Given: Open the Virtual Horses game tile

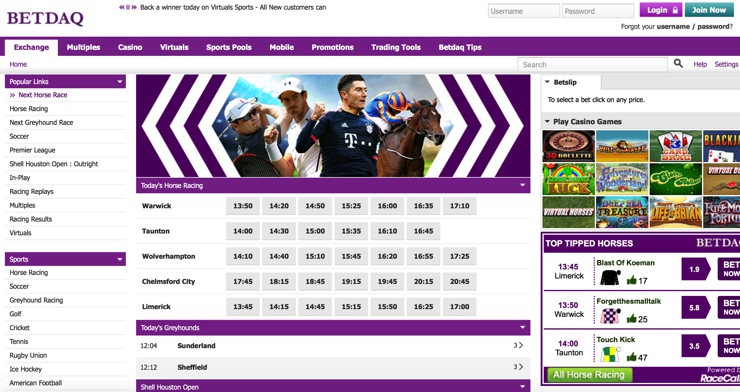Looking at the screenshot, I should (x=568, y=212).
